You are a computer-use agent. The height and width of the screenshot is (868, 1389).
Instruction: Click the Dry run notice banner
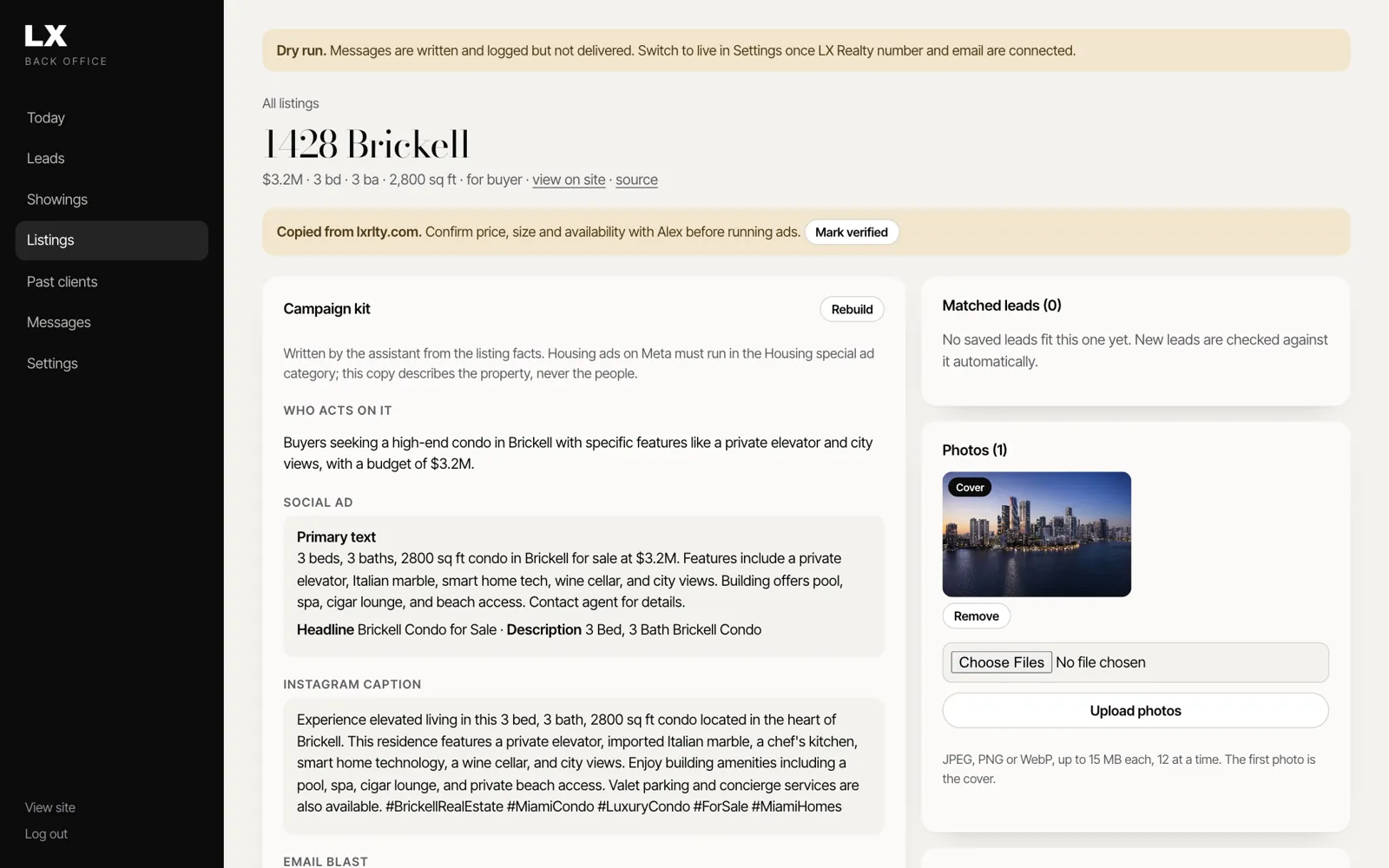[x=806, y=51]
